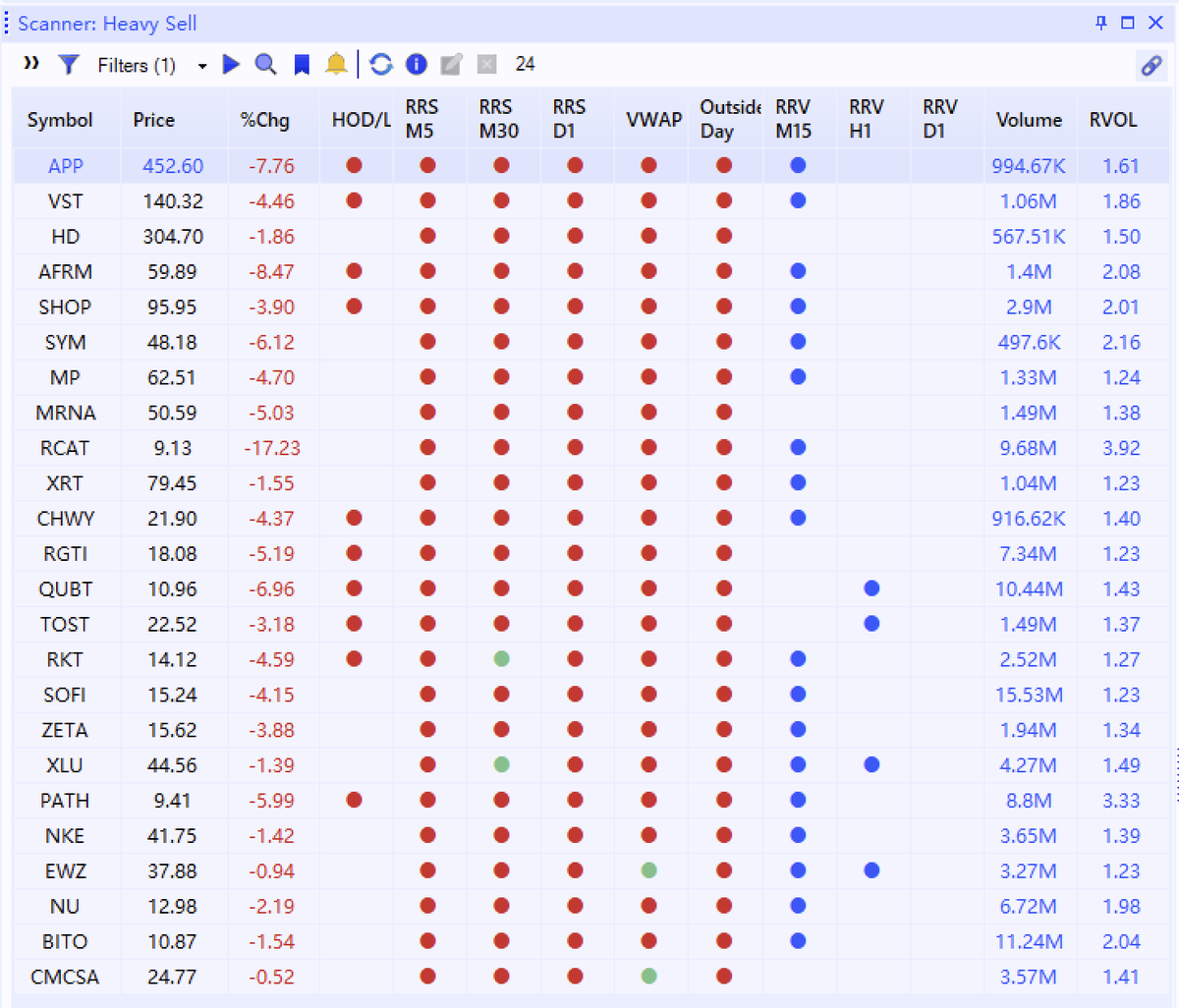The height and width of the screenshot is (1008, 1179).
Task: Select the HD symbol
Action: [x=66, y=237]
